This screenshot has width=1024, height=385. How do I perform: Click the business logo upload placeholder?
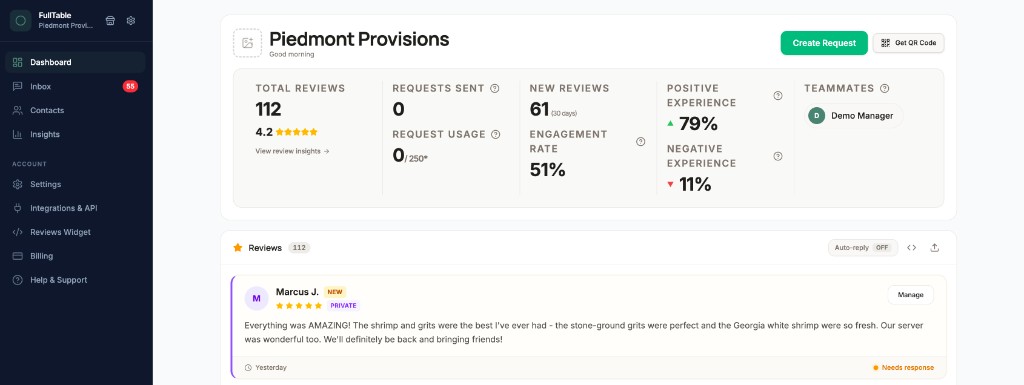[248, 43]
